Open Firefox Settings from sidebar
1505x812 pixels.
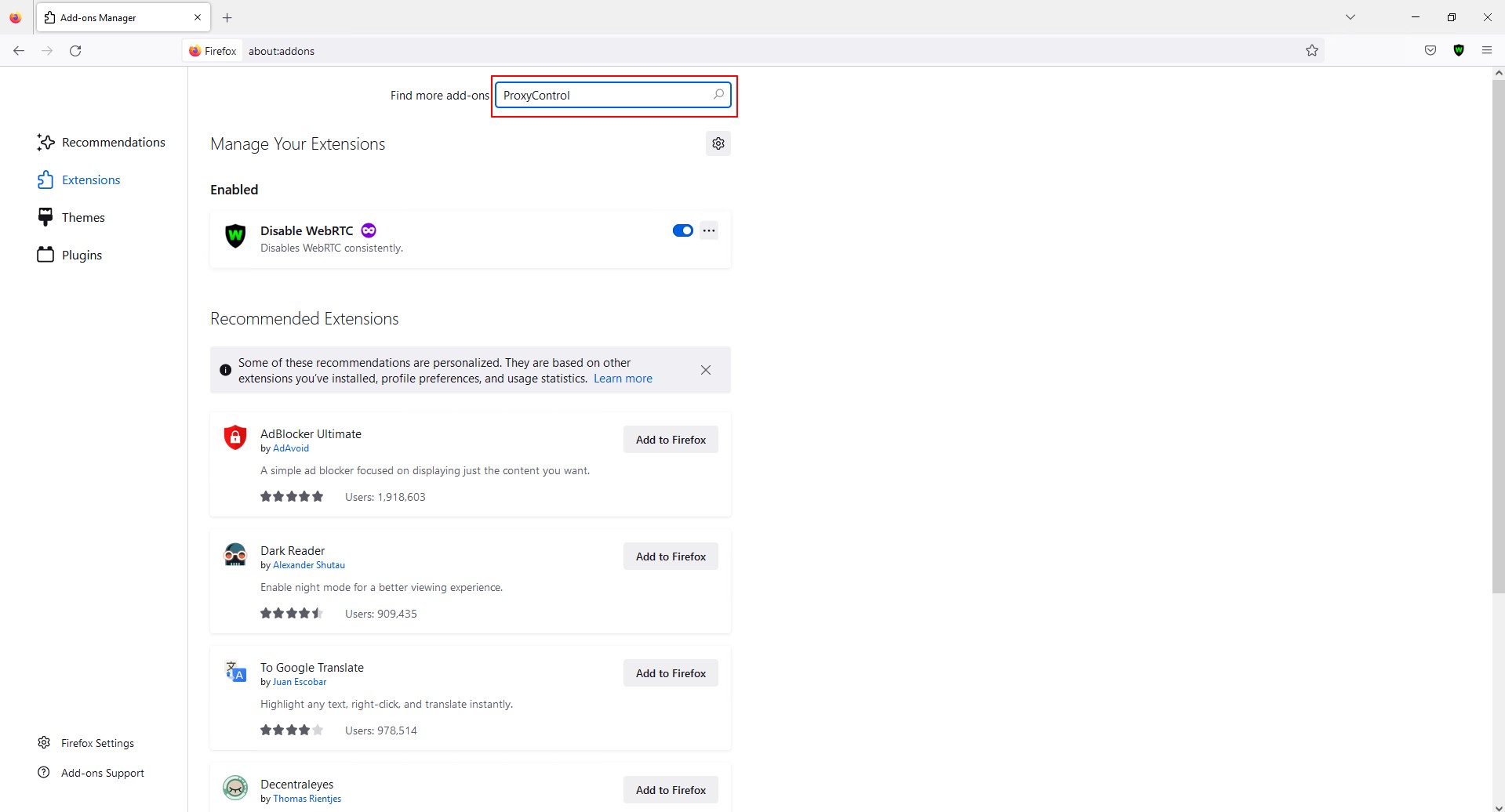click(86, 743)
